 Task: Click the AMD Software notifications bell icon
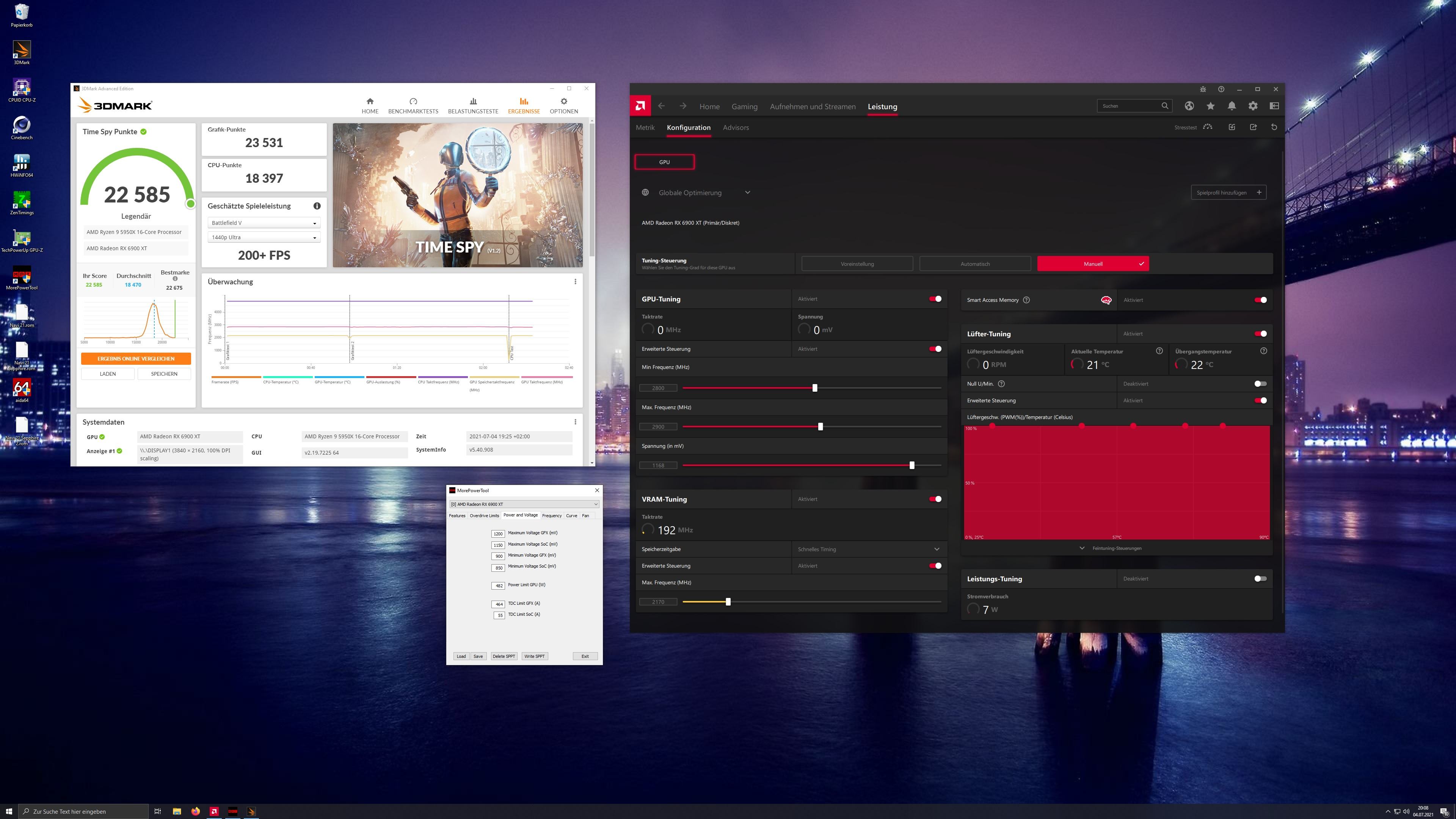(x=1232, y=106)
